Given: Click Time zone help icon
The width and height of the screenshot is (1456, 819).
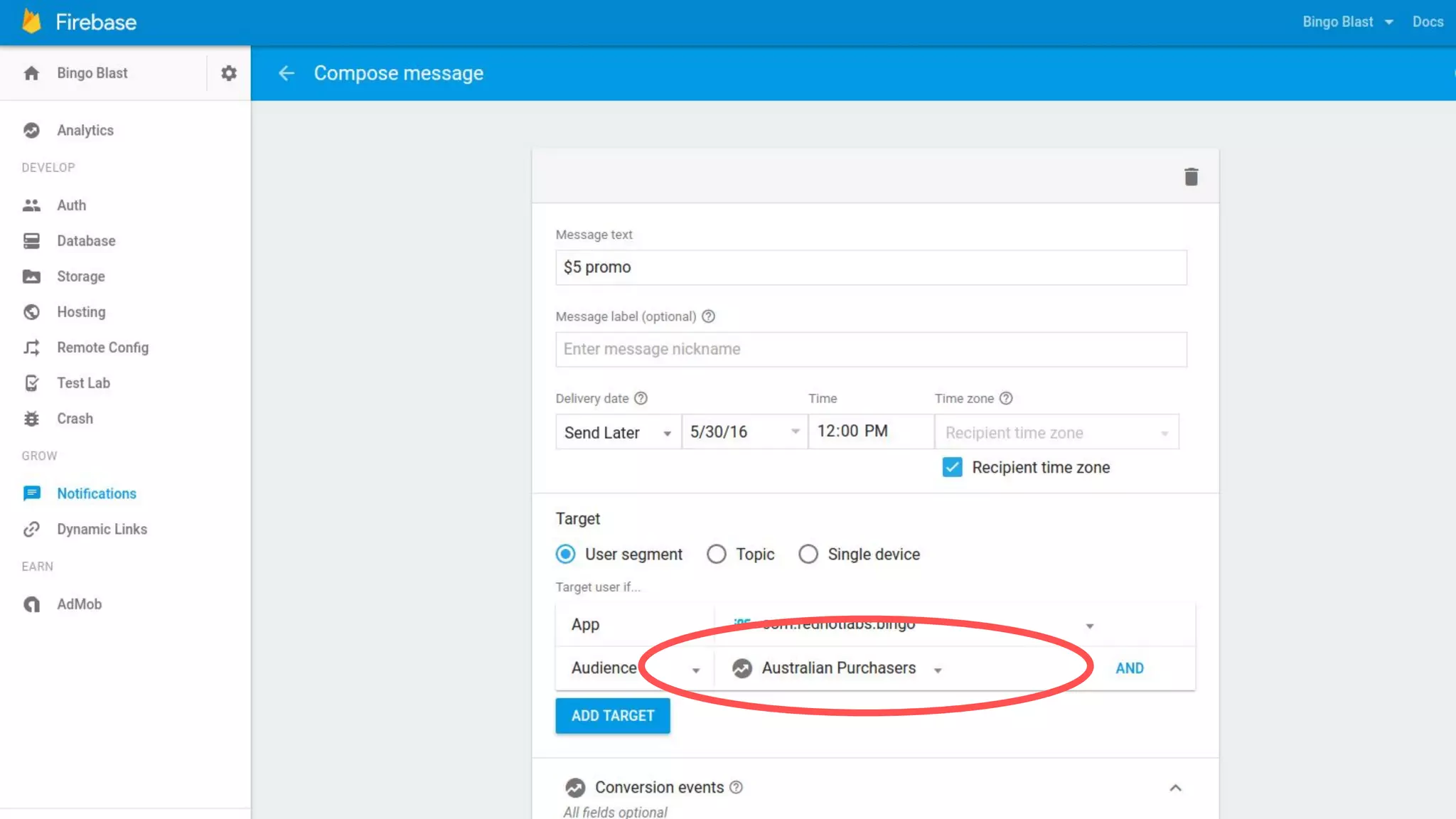Looking at the screenshot, I should coord(1006,398).
